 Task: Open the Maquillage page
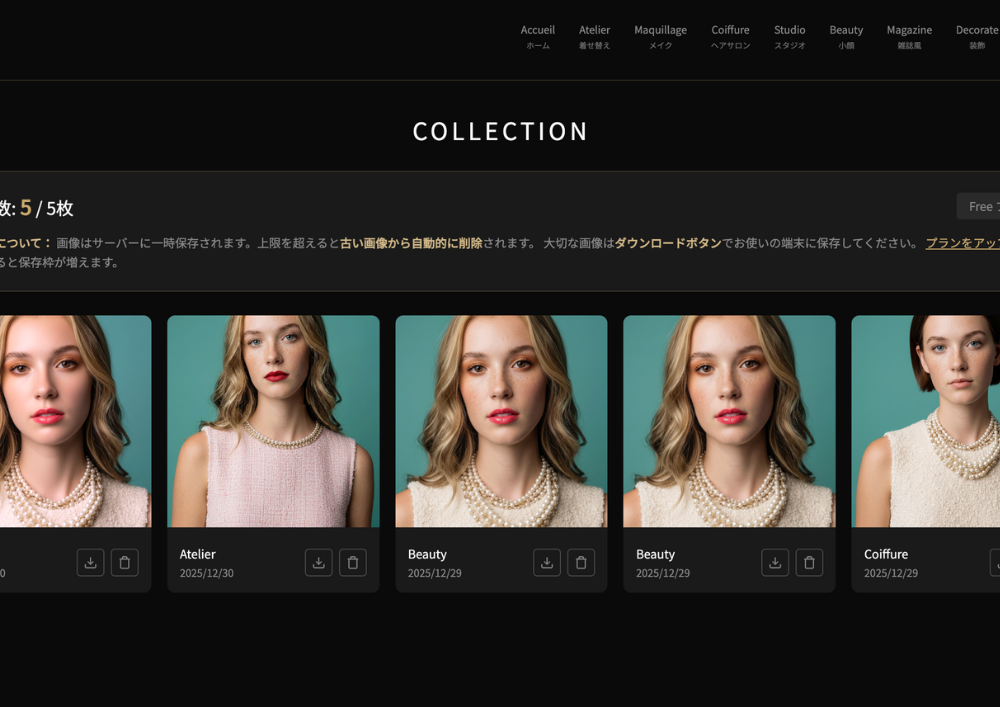[x=660, y=36]
